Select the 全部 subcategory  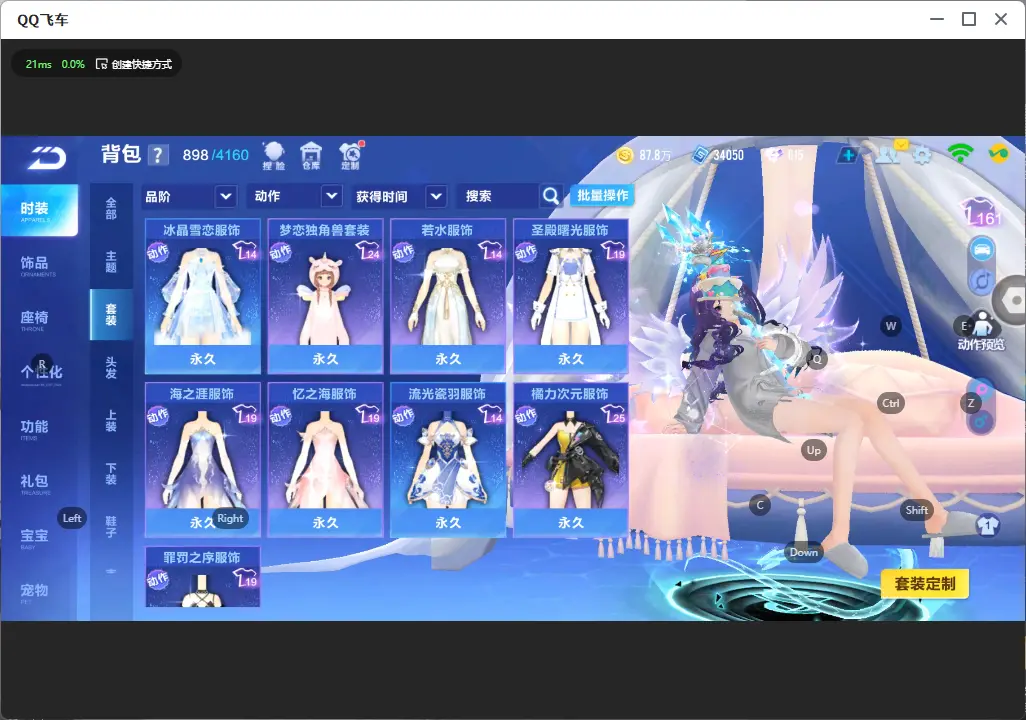coord(111,208)
